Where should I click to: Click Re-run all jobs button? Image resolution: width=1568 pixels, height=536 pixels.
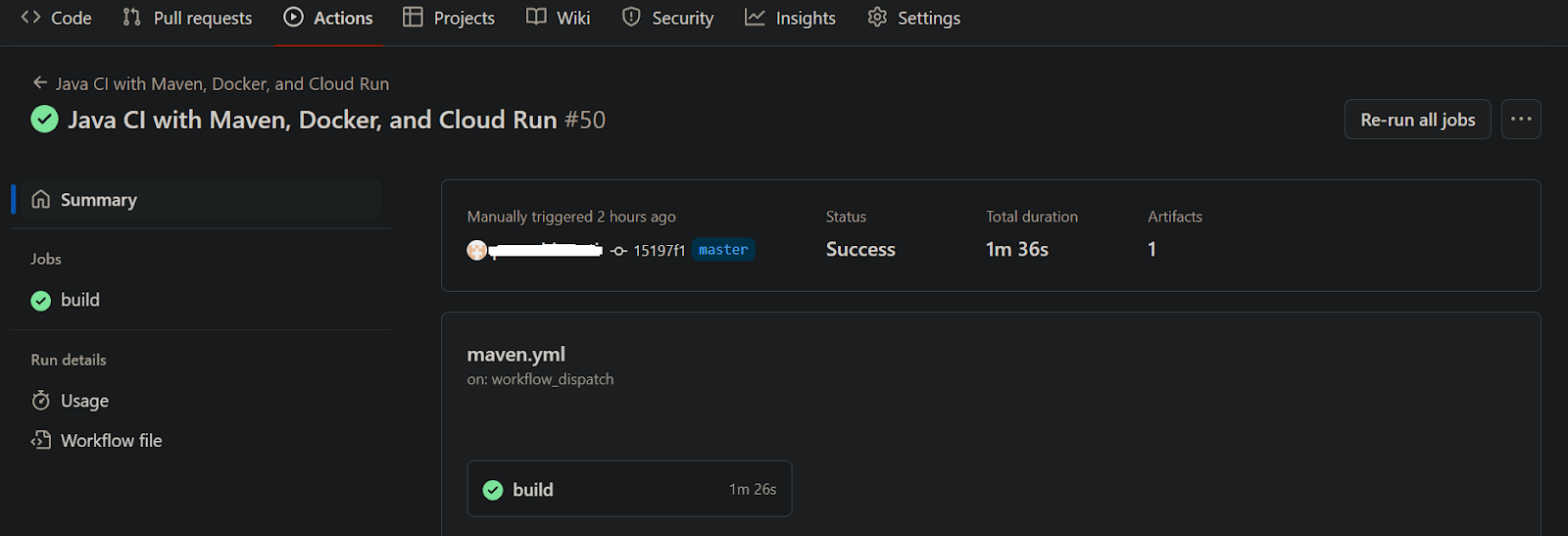1417,120
